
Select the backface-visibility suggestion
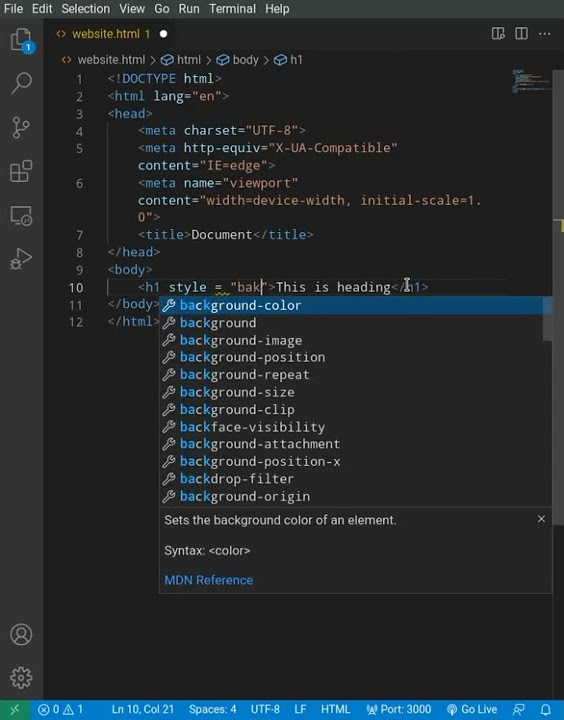[x=351, y=427]
